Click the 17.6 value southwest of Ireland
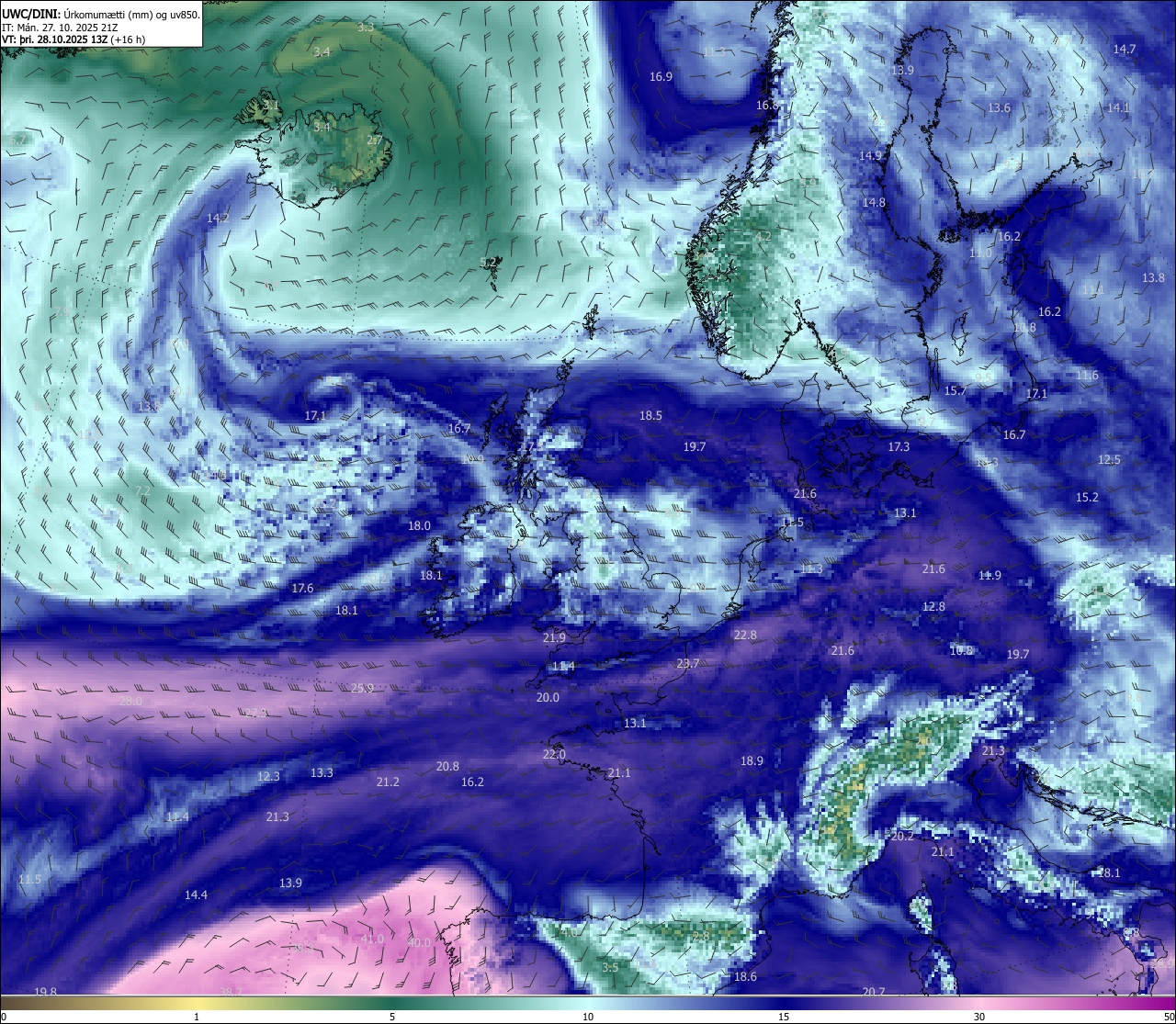 click(302, 589)
